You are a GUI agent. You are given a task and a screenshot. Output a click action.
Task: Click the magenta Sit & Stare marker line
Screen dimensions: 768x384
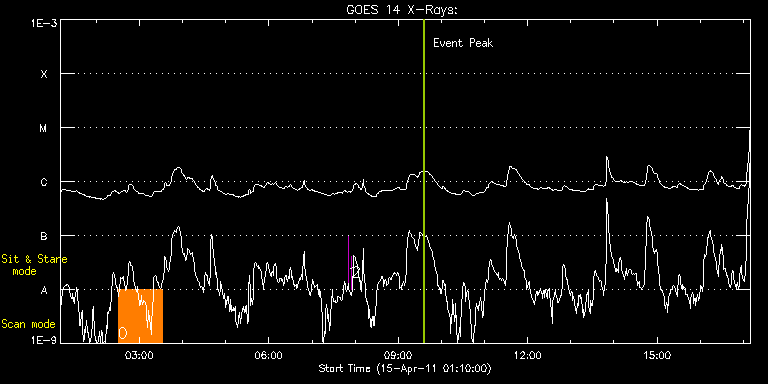(x=348, y=262)
